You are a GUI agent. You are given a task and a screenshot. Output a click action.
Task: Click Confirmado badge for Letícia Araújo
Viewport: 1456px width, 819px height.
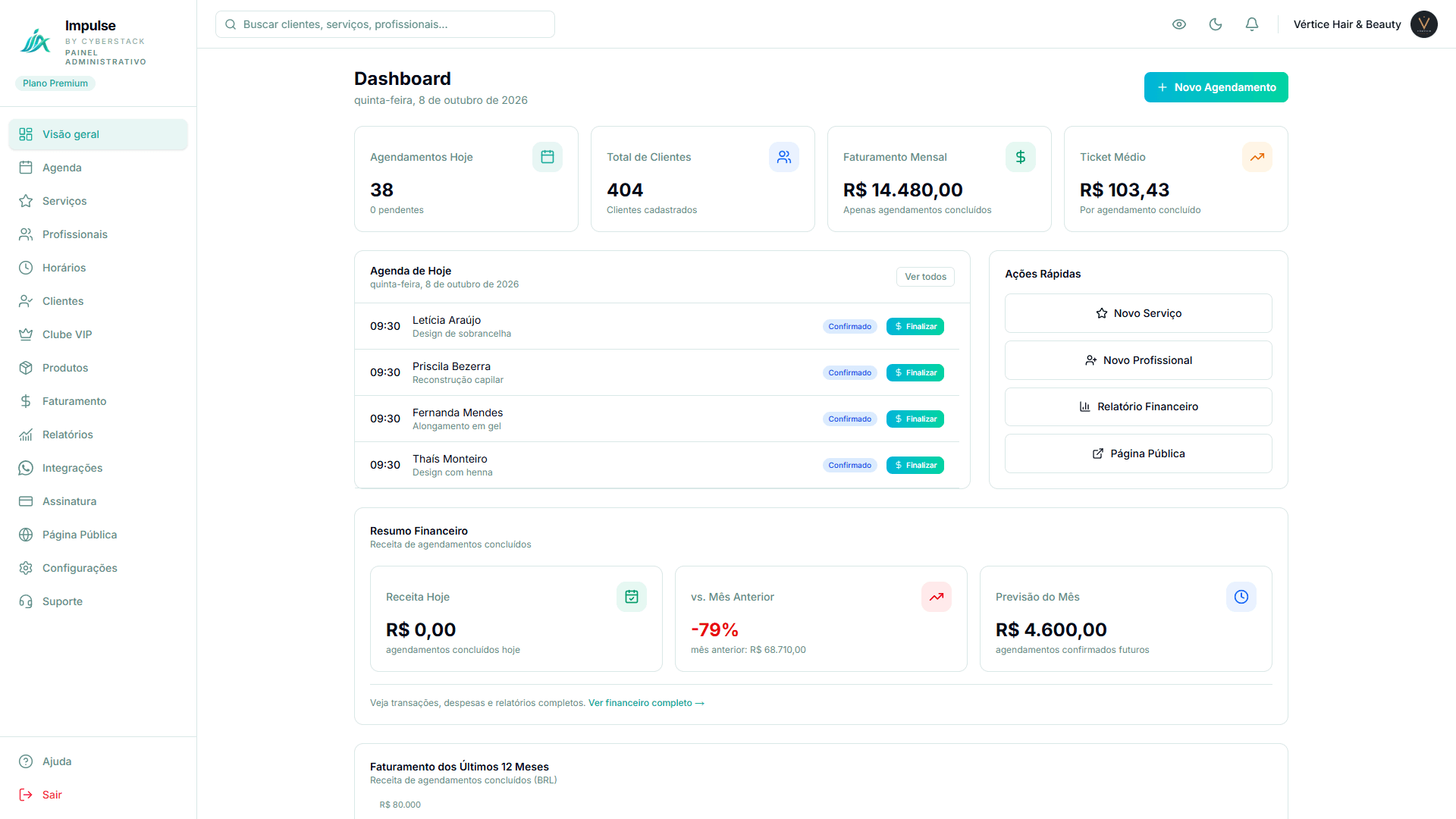pyautogui.click(x=849, y=326)
